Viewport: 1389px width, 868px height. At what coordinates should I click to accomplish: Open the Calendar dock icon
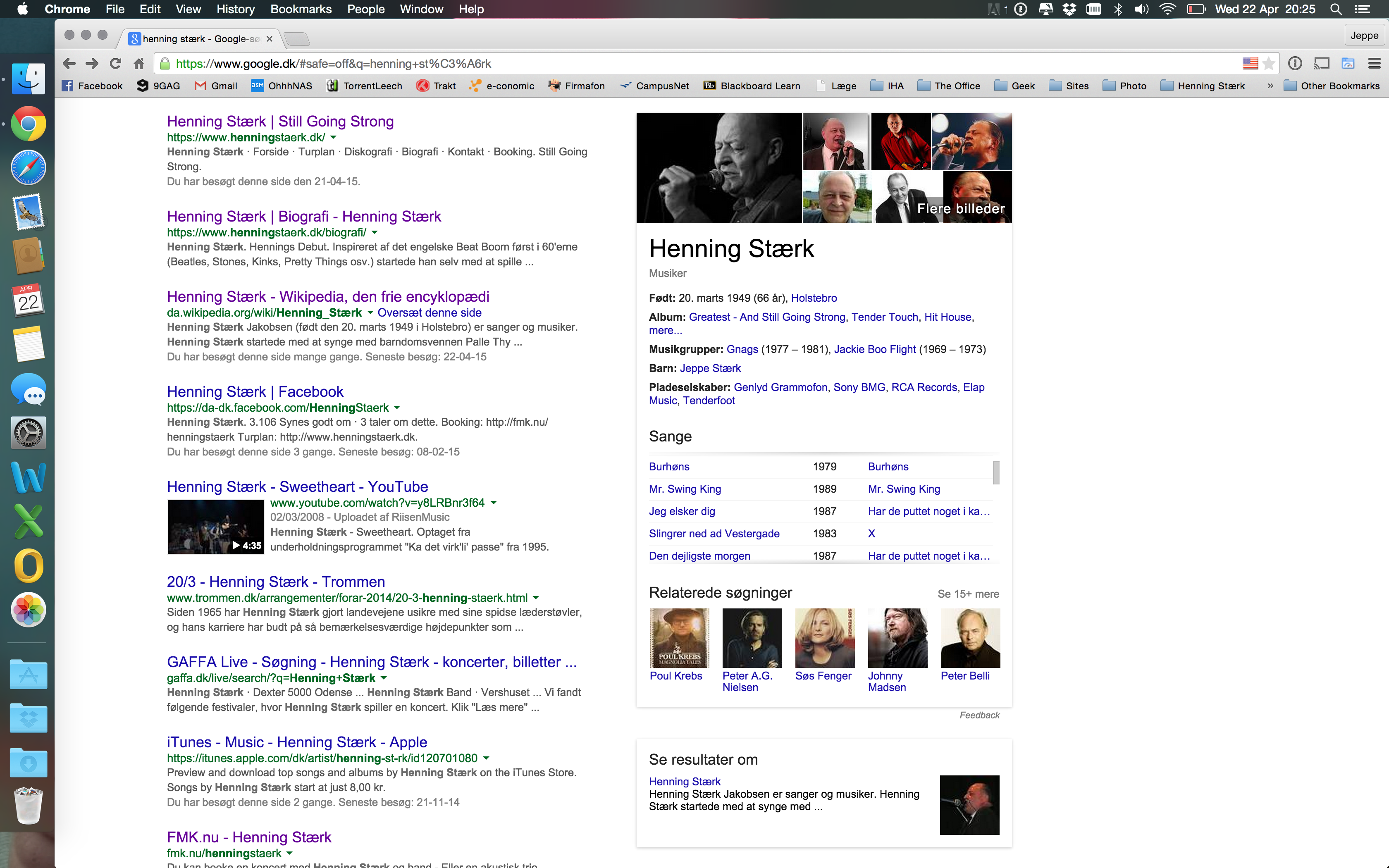pyautogui.click(x=28, y=300)
